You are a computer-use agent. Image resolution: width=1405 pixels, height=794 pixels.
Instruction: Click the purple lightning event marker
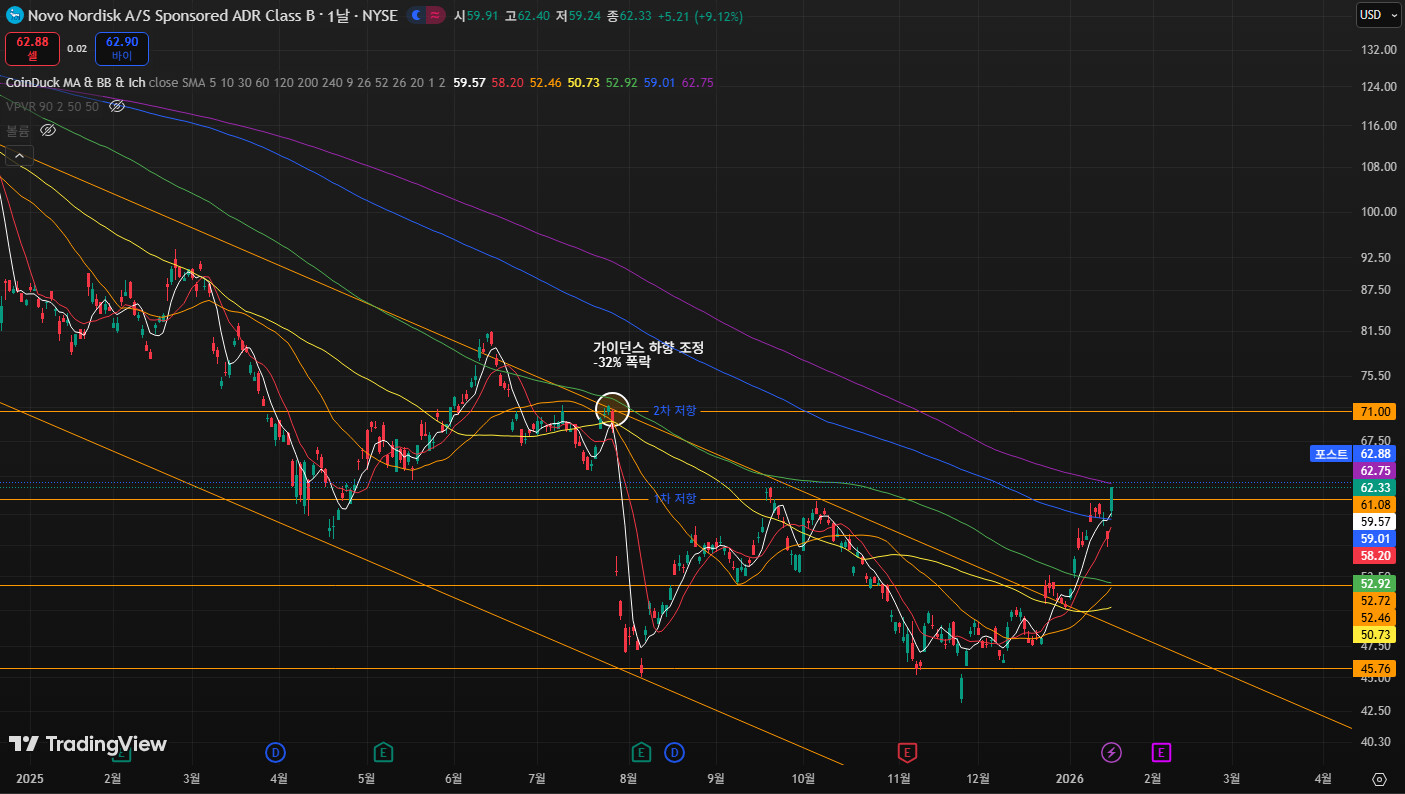[1111, 752]
